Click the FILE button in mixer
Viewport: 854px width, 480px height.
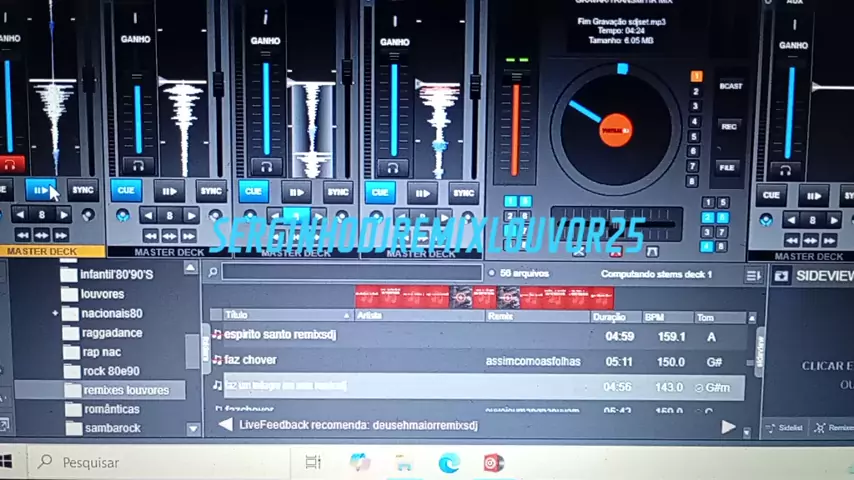click(x=727, y=167)
